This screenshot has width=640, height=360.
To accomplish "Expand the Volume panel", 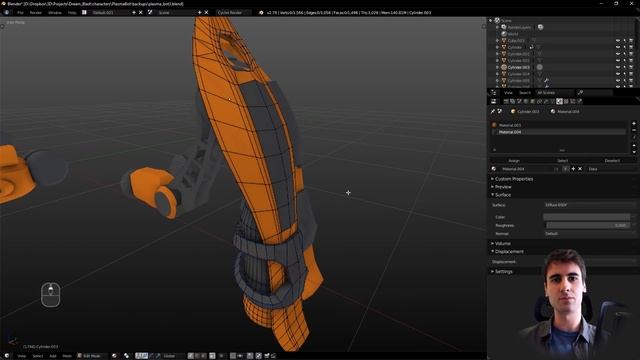I will (x=502, y=243).
